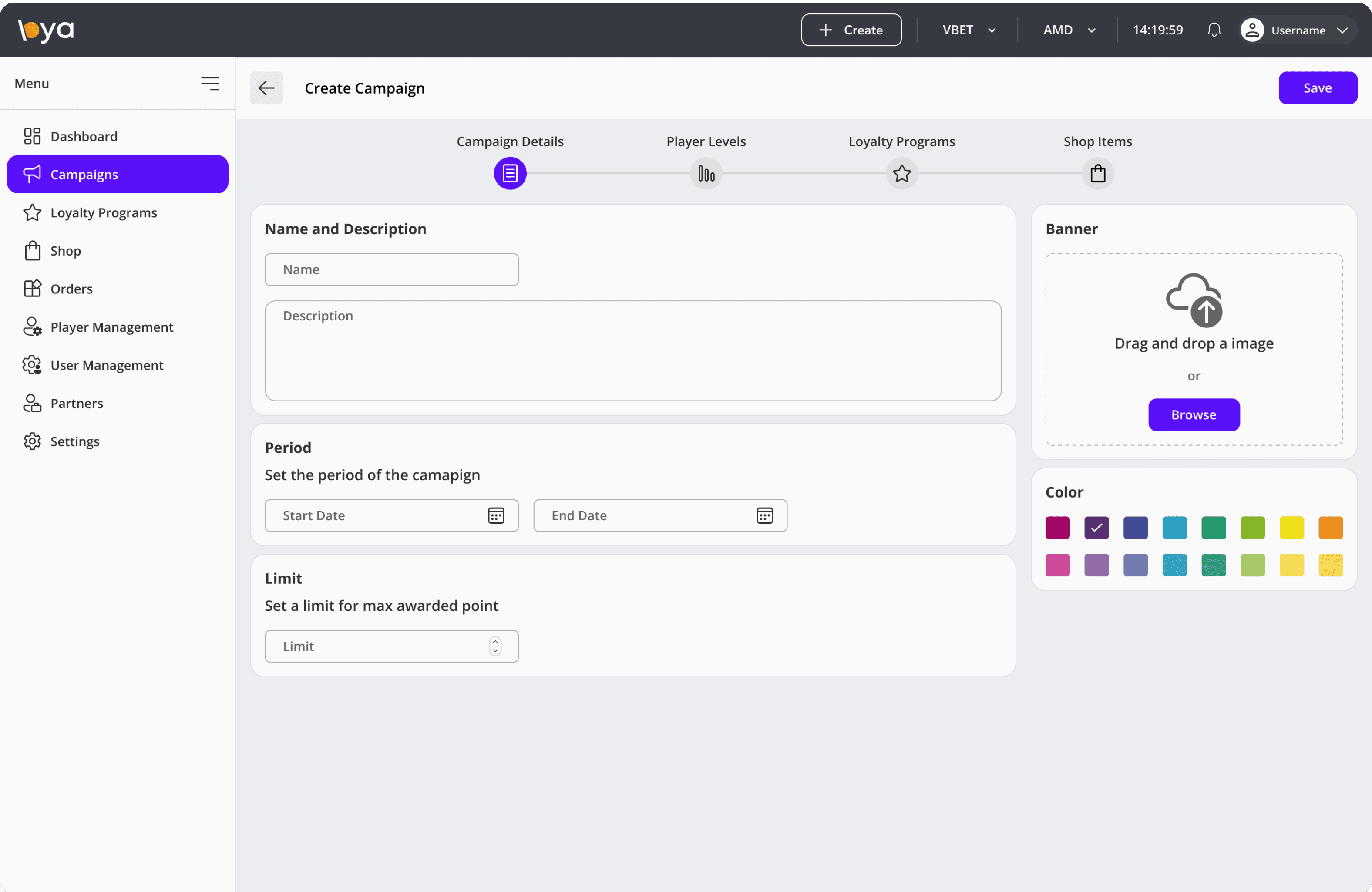Expand the VBET partner dropdown

968,30
